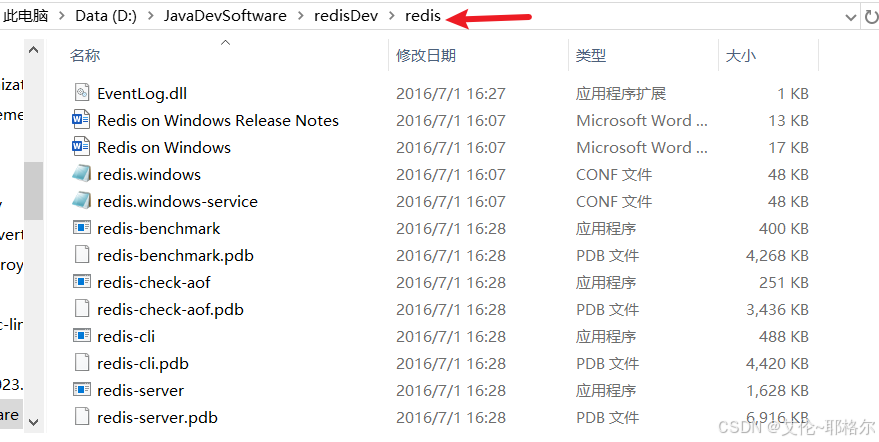Expand the chevron after JavaDevSoftware breadcrumb
Image resolution: width=879 pixels, height=442 pixels.
(300, 16)
